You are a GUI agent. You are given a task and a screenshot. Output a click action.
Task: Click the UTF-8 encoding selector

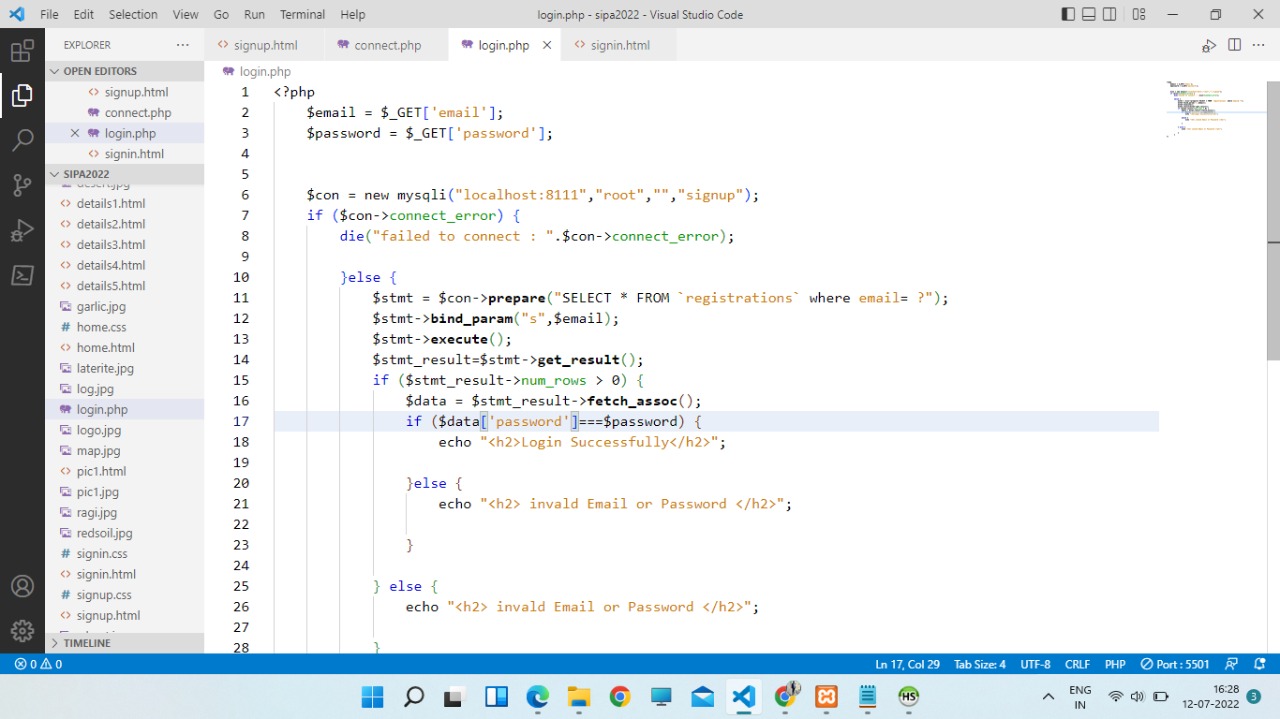point(1035,664)
